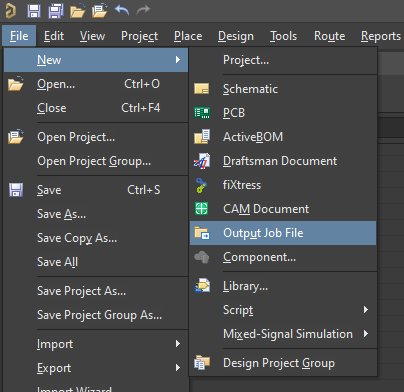The width and height of the screenshot is (404, 392).
Task: Click the Library icon in the submenu
Action: [202, 286]
